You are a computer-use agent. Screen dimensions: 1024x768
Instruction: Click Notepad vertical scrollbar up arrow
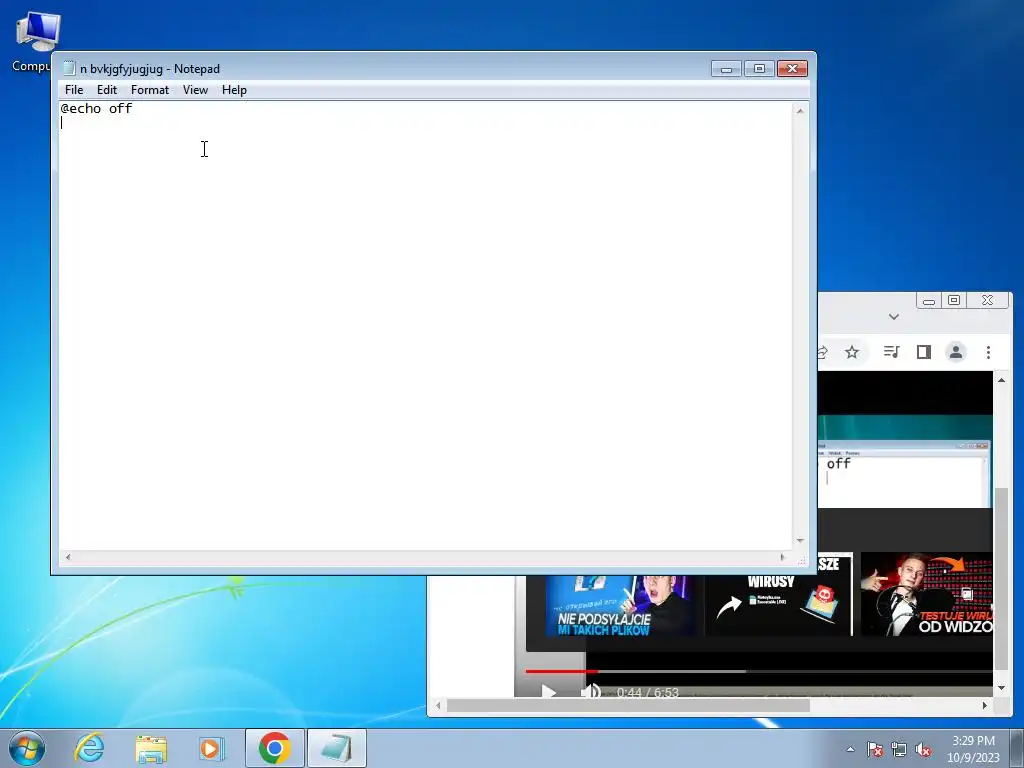800,111
